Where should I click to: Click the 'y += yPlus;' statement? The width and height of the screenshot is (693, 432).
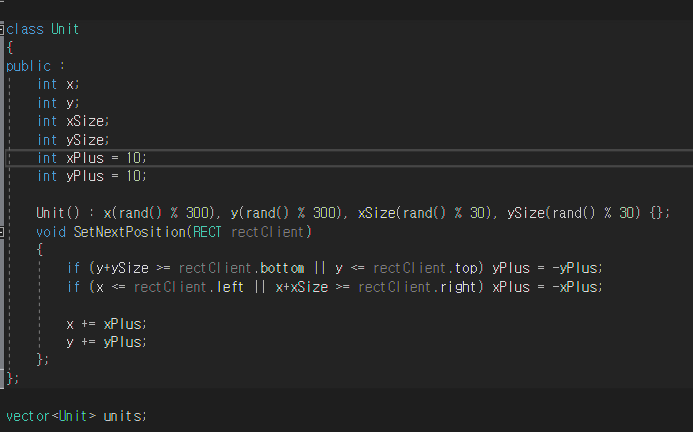click(106, 342)
